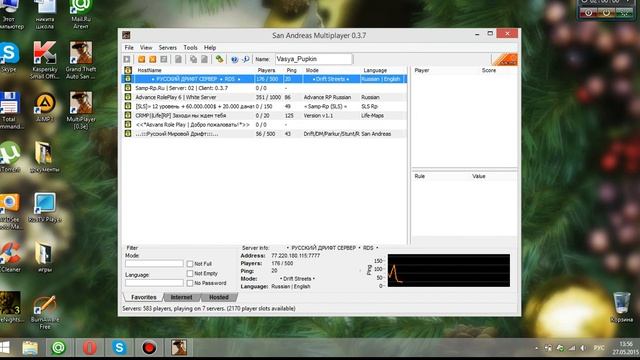Switch to the Internet tab
The width and height of the screenshot is (640, 360).
tap(181, 297)
